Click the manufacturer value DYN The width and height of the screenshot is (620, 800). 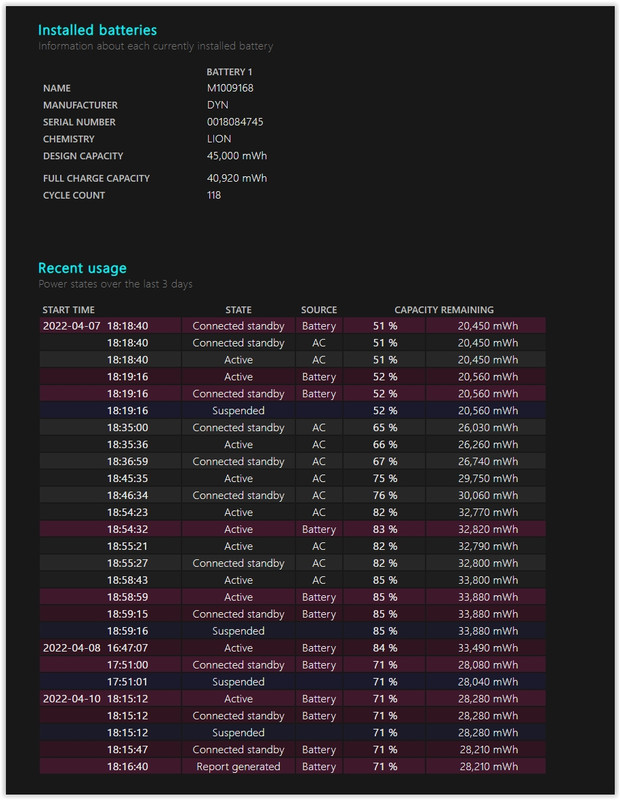pos(217,105)
